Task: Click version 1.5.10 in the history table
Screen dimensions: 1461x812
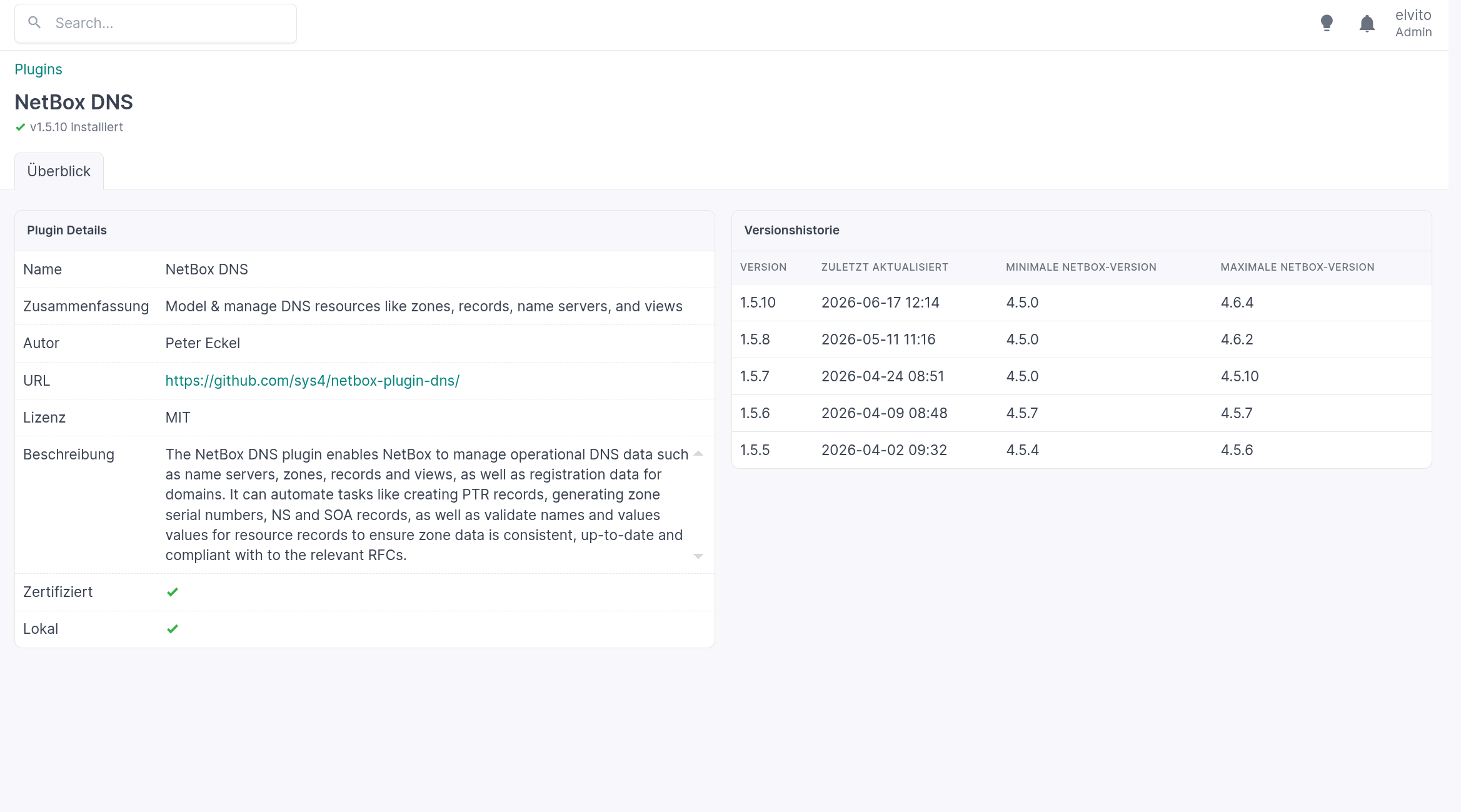Action: point(758,303)
